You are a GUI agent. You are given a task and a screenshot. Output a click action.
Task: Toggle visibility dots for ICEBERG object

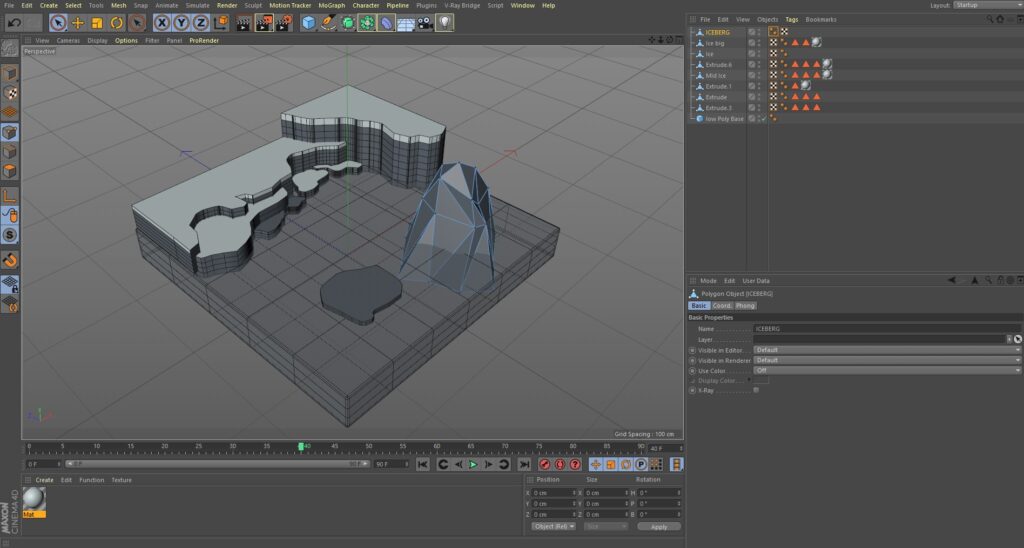click(x=759, y=32)
